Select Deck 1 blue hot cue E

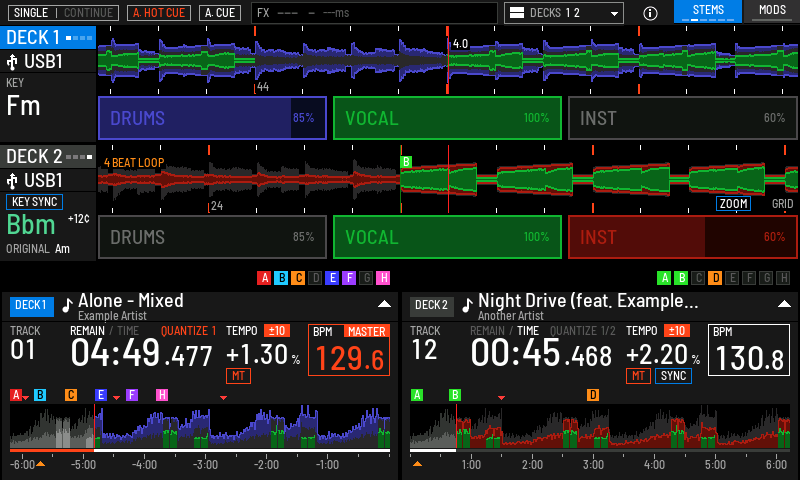[332, 278]
